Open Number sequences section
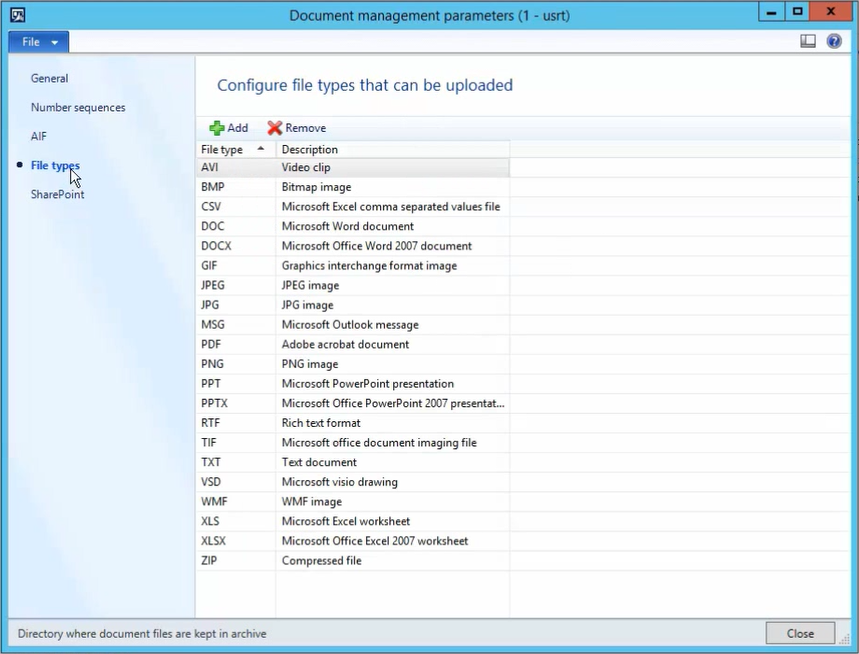859x654 pixels. coord(78,107)
